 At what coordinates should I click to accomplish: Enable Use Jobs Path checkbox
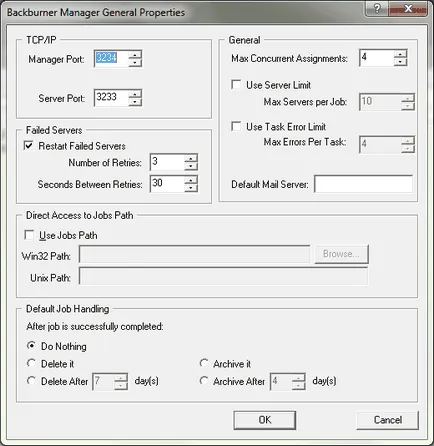tap(29, 235)
